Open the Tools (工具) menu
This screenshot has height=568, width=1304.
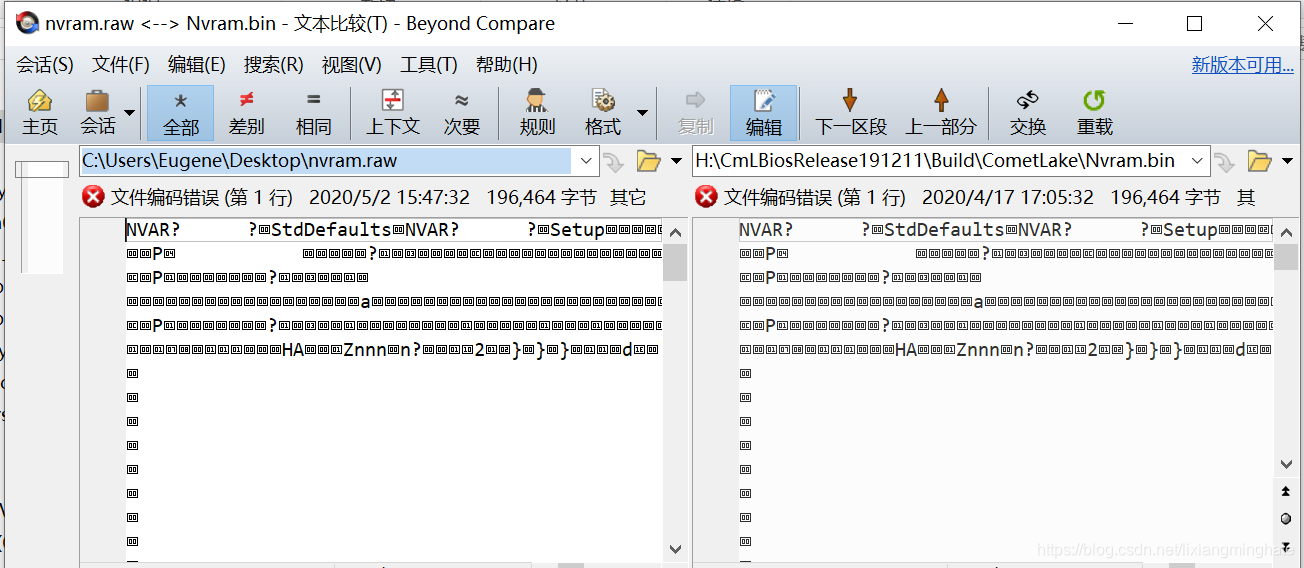tap(429, 65)
